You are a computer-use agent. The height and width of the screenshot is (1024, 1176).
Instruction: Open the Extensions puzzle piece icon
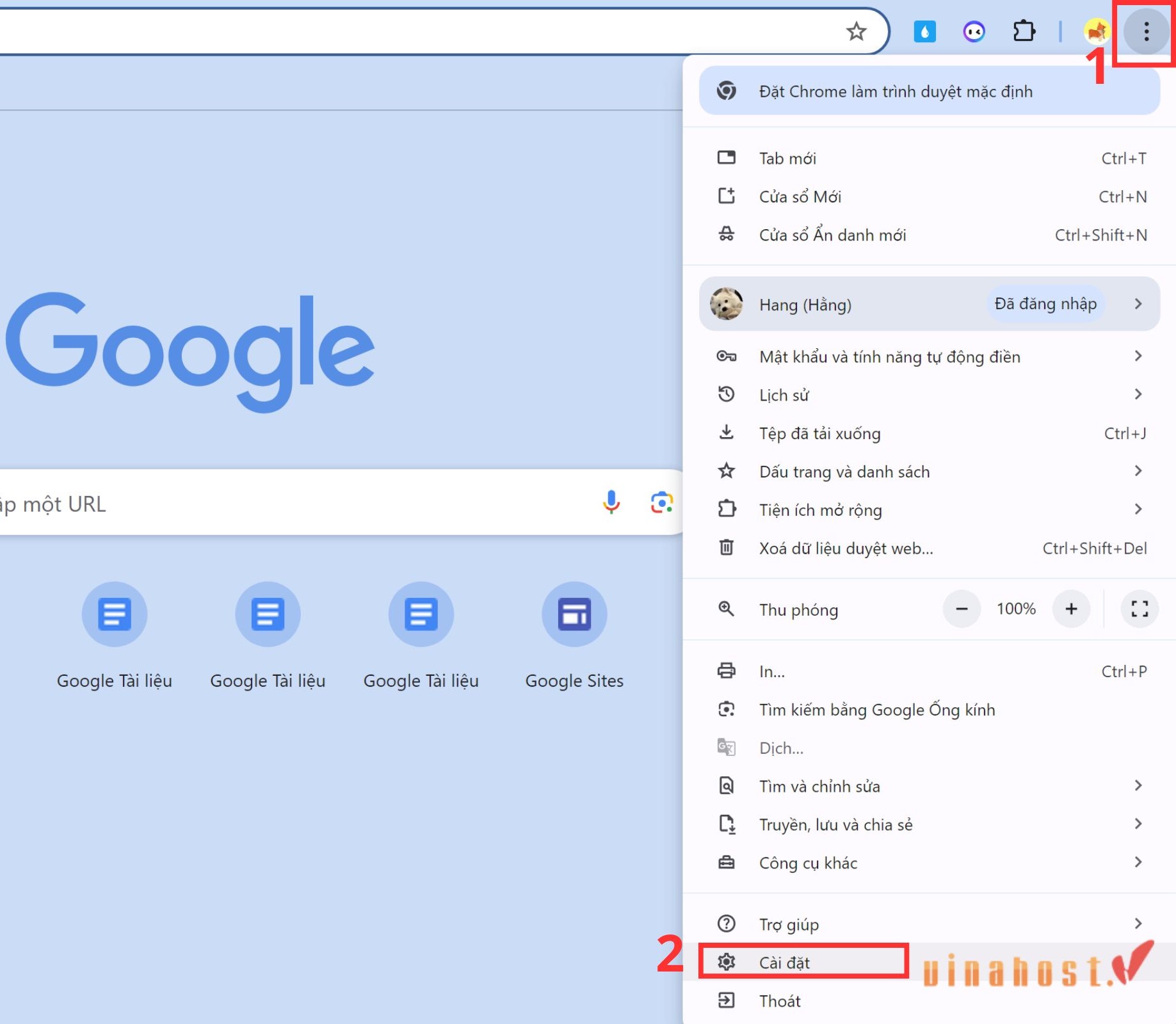[x=1024, y=31]
